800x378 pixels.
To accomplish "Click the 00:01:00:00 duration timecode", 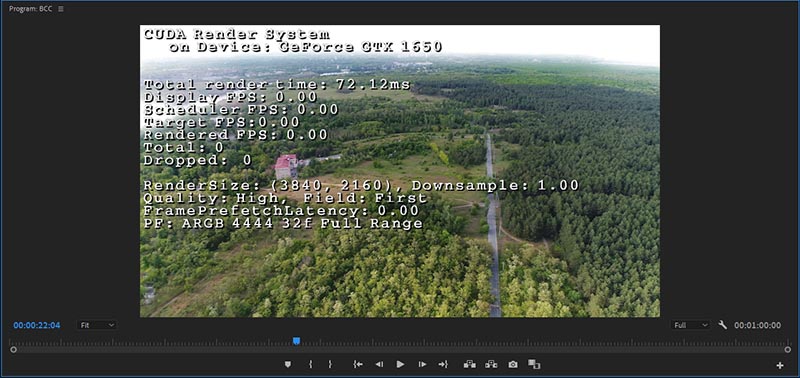I will tap(757, 325).
